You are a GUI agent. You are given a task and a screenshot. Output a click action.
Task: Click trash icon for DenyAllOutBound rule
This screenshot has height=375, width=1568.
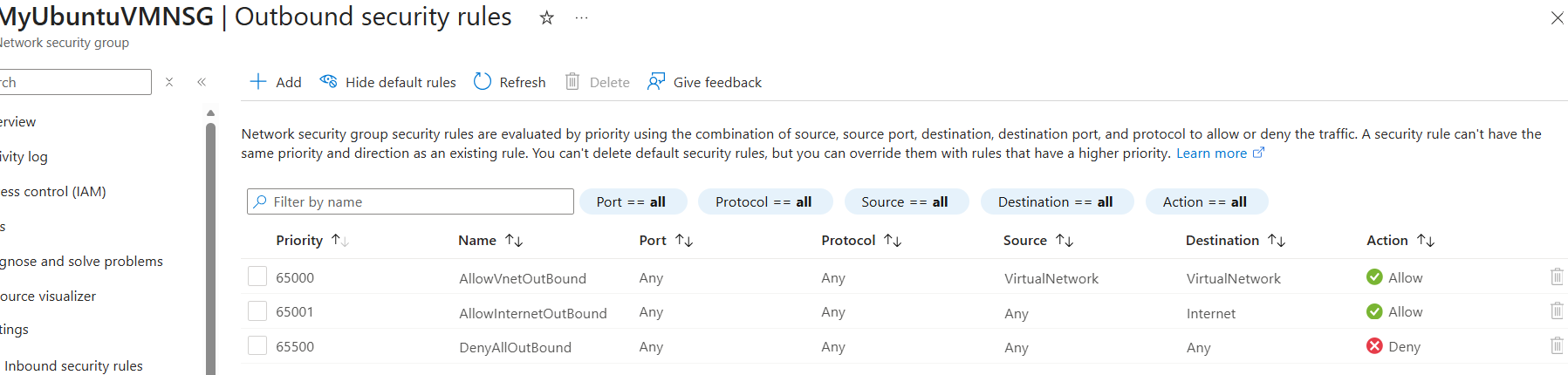tap(1556, 346)
